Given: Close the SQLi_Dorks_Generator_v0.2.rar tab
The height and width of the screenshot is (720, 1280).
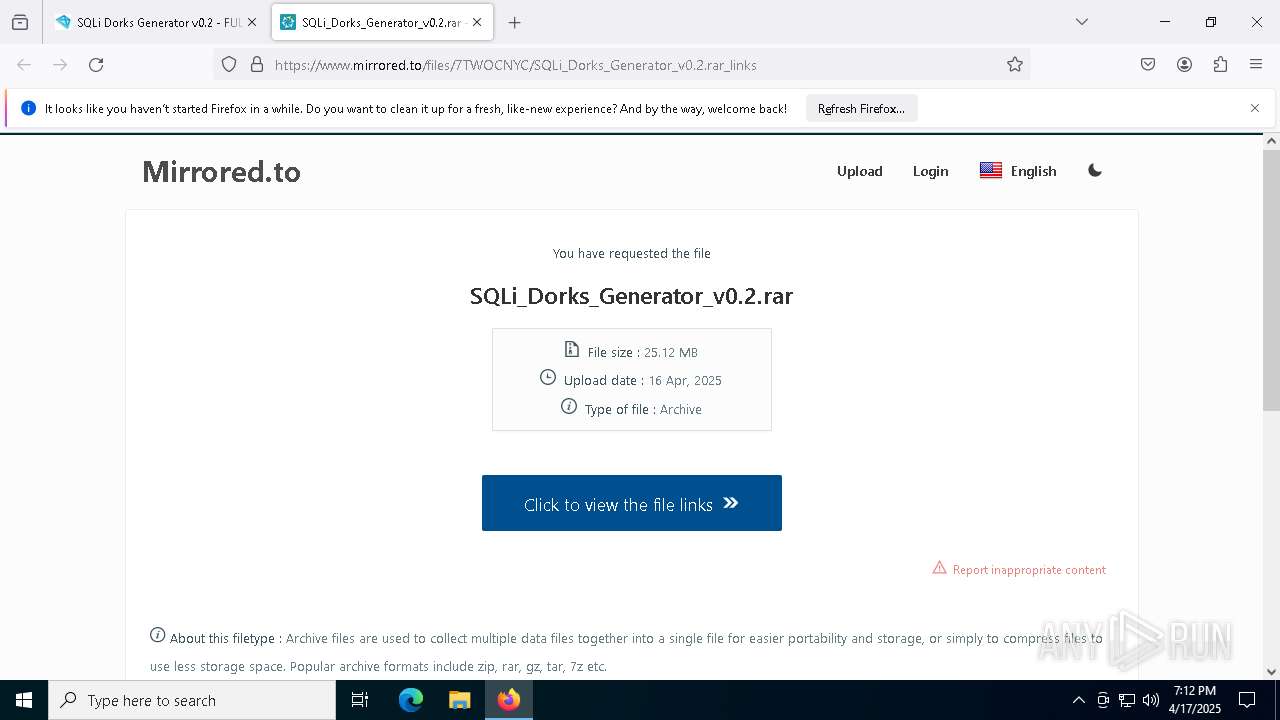Looking at the screenshot, I should [477, 22].
